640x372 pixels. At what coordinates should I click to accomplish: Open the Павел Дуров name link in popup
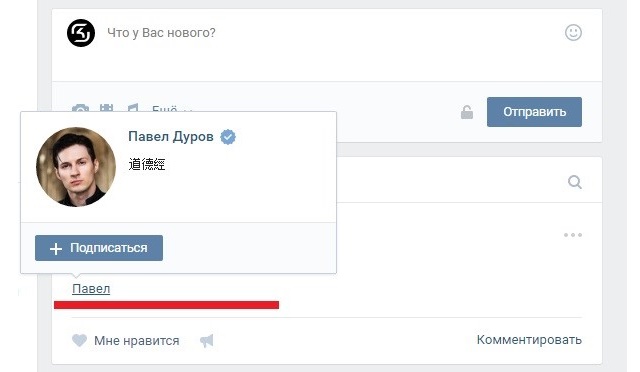tap(171, 136)
